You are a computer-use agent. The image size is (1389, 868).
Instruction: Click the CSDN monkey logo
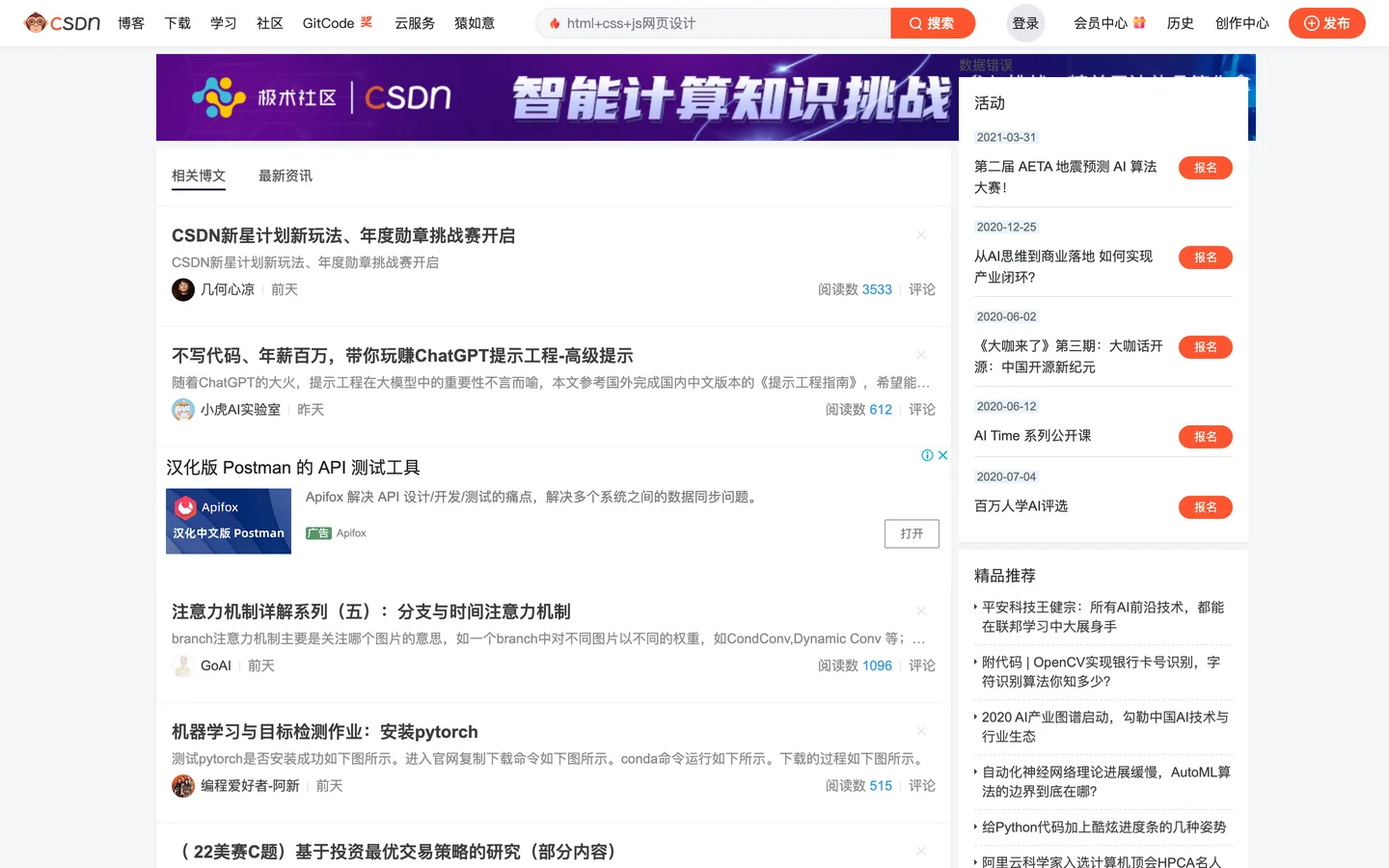(63, 23)
